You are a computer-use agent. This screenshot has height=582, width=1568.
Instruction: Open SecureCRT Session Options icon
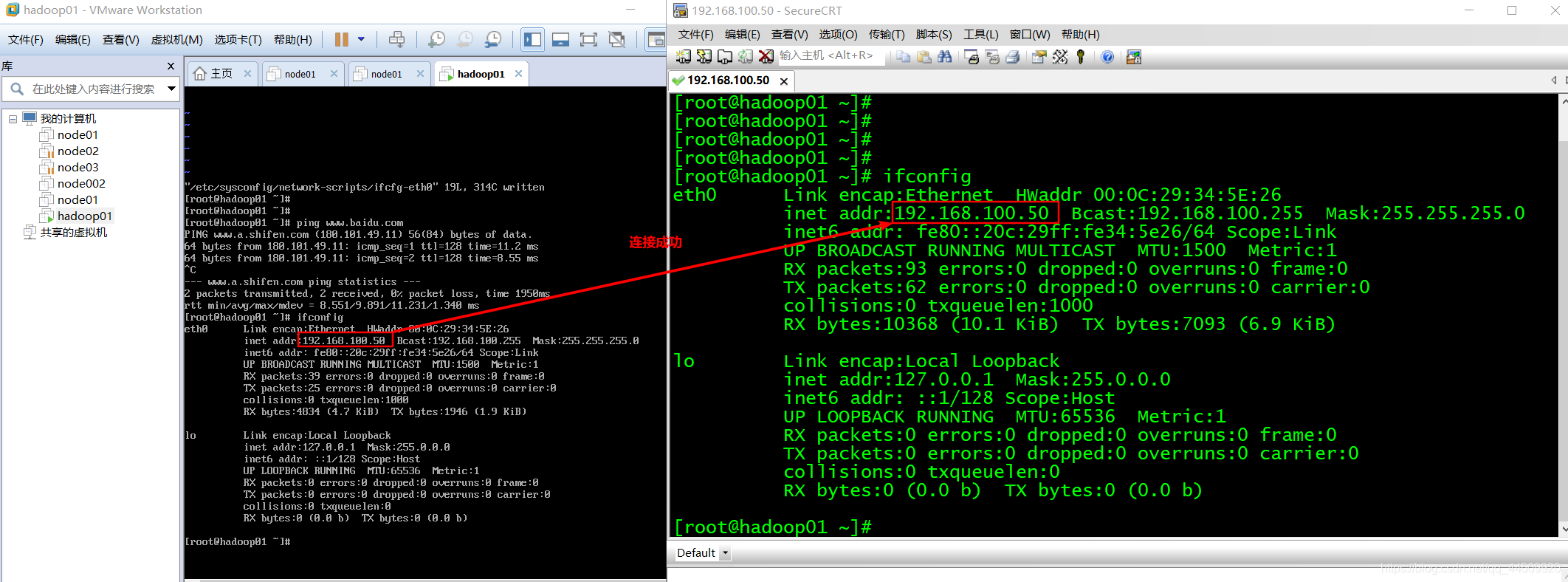coord(1039,56)
